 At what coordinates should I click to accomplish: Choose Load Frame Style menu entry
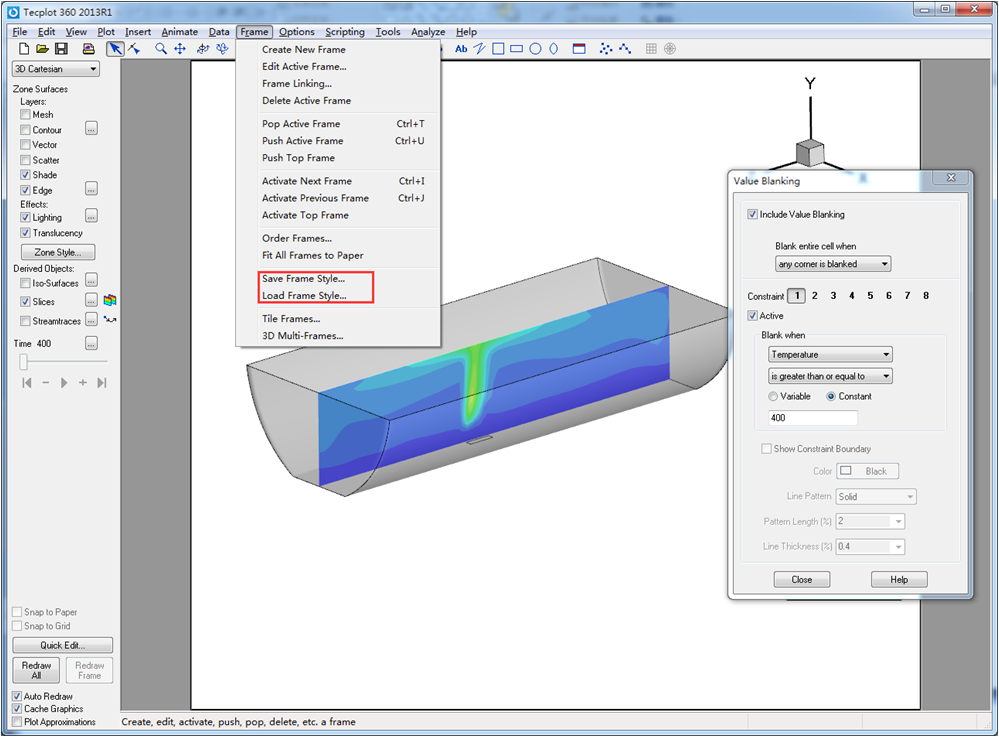click(305, 296)
